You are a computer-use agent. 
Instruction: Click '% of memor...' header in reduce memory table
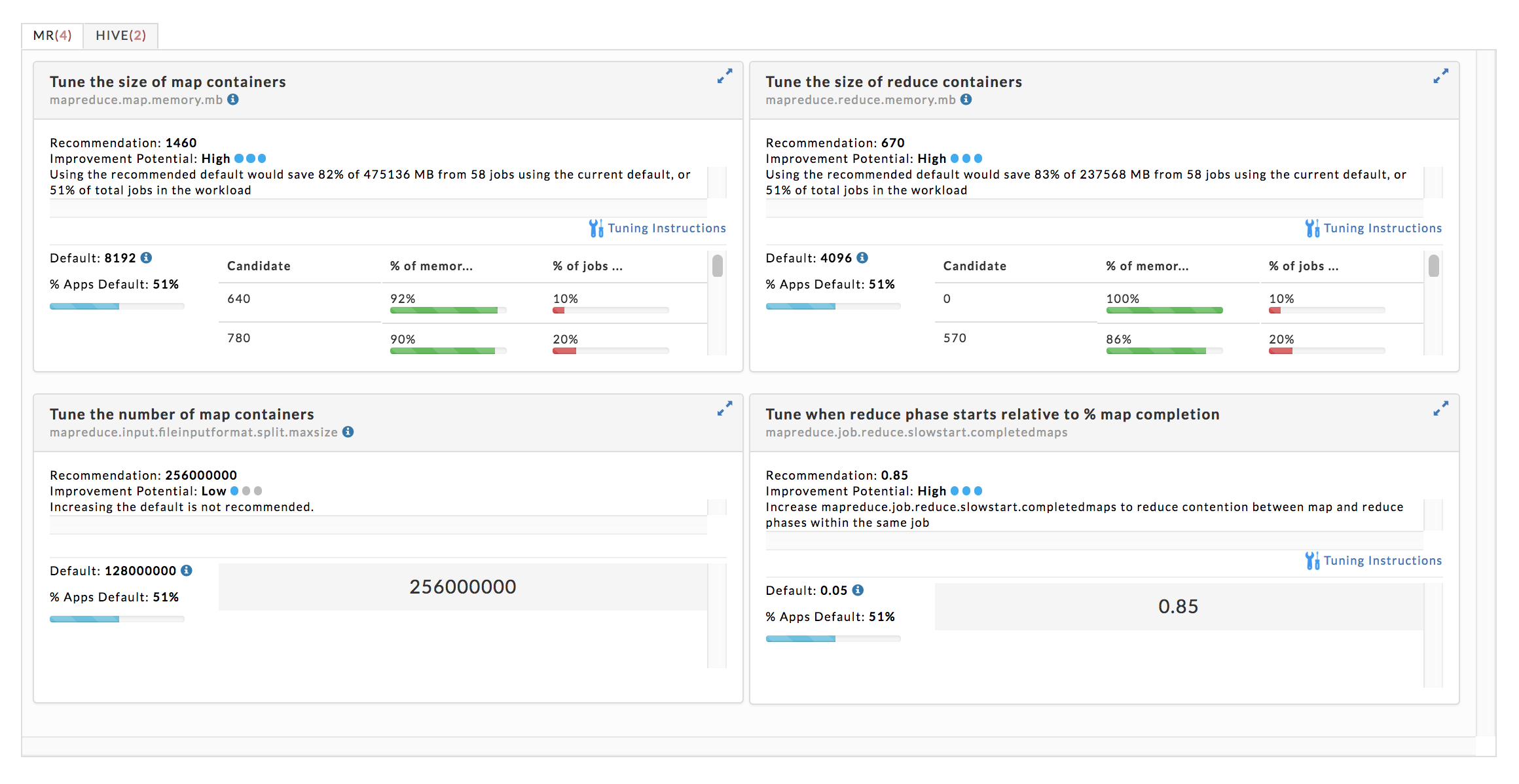coord(1148,266)
